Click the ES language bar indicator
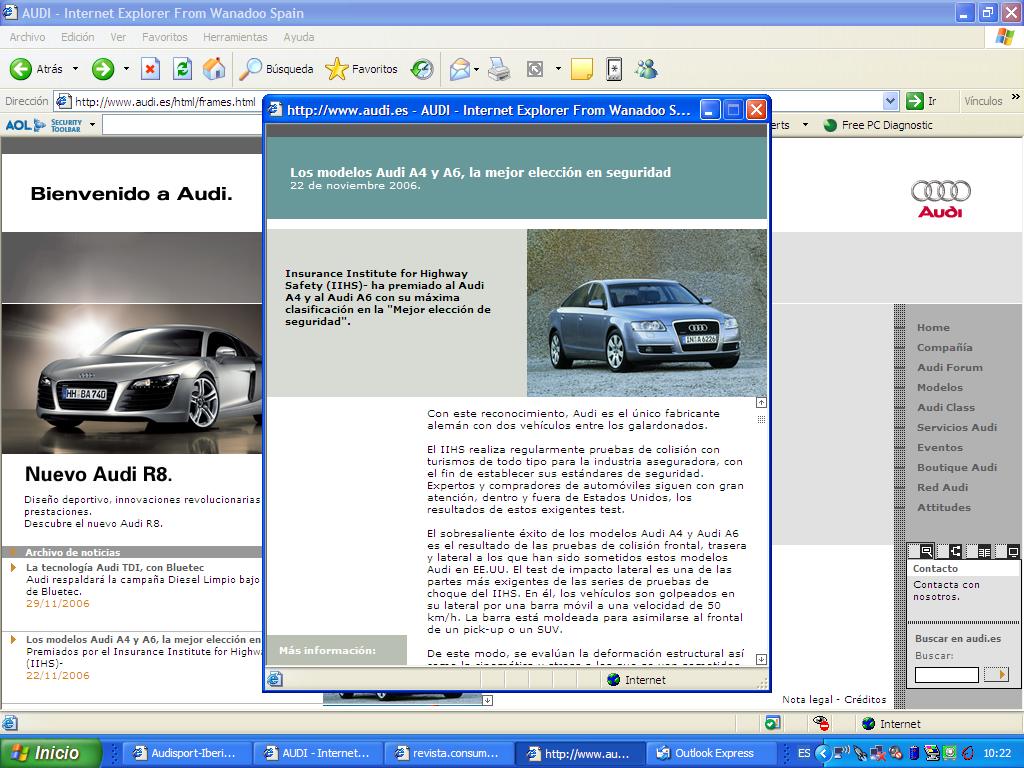Image resolution: width=1024 pixels, height=768 pixels. (804, 753)
